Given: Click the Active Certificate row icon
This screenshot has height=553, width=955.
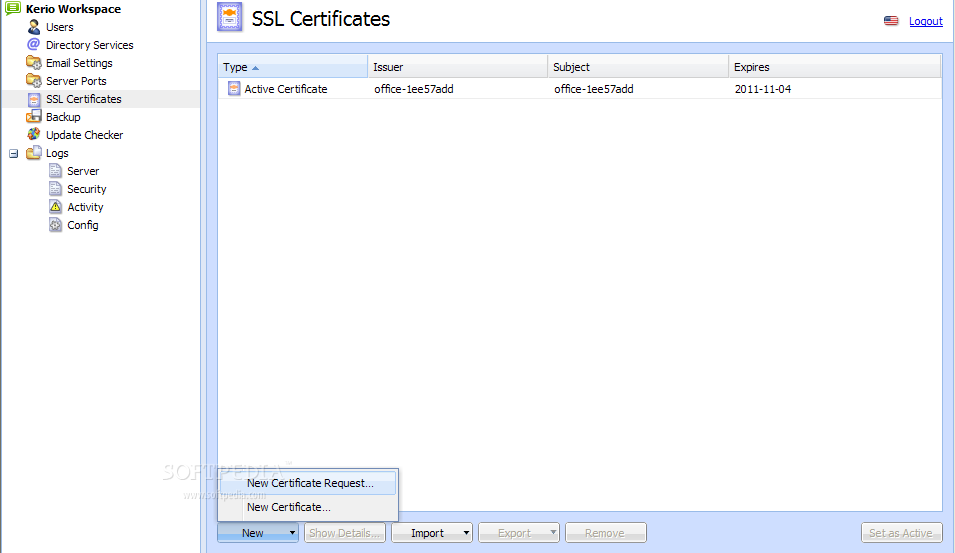Looking at the screenshot, I should [x=234, y=88].
